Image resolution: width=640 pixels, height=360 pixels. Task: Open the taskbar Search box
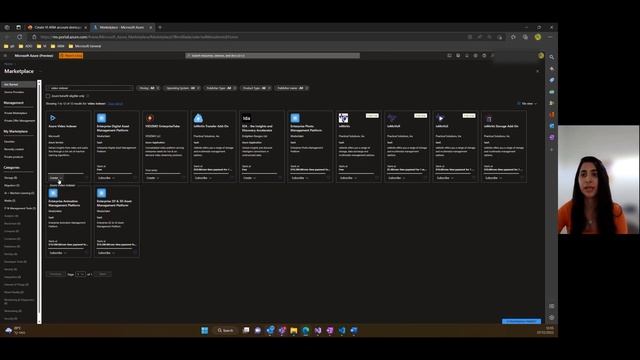point(225,330)
